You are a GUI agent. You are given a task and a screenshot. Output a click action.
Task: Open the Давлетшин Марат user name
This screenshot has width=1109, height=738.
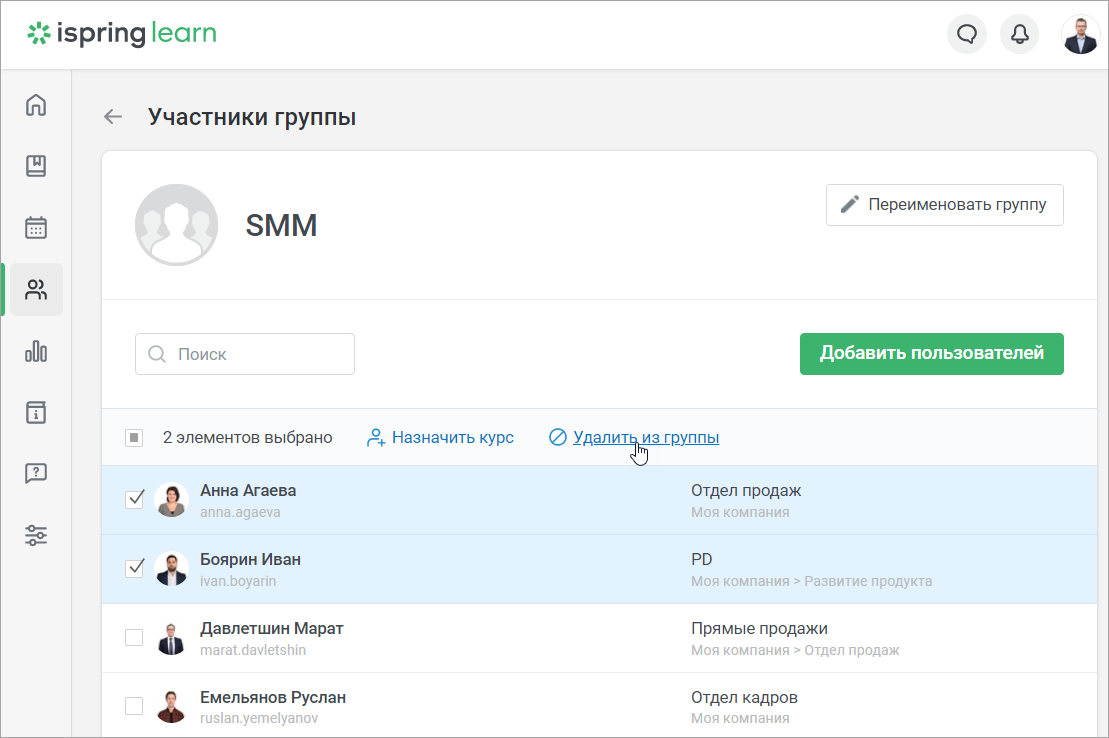272,628
